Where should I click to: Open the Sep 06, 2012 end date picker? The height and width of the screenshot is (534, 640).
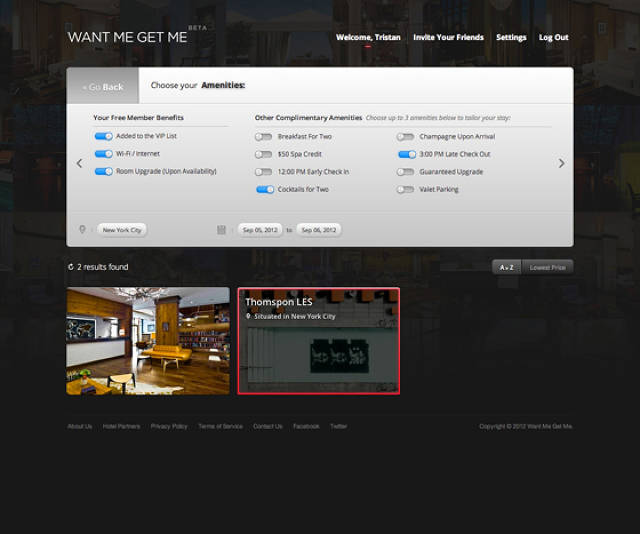coord(319,230)
